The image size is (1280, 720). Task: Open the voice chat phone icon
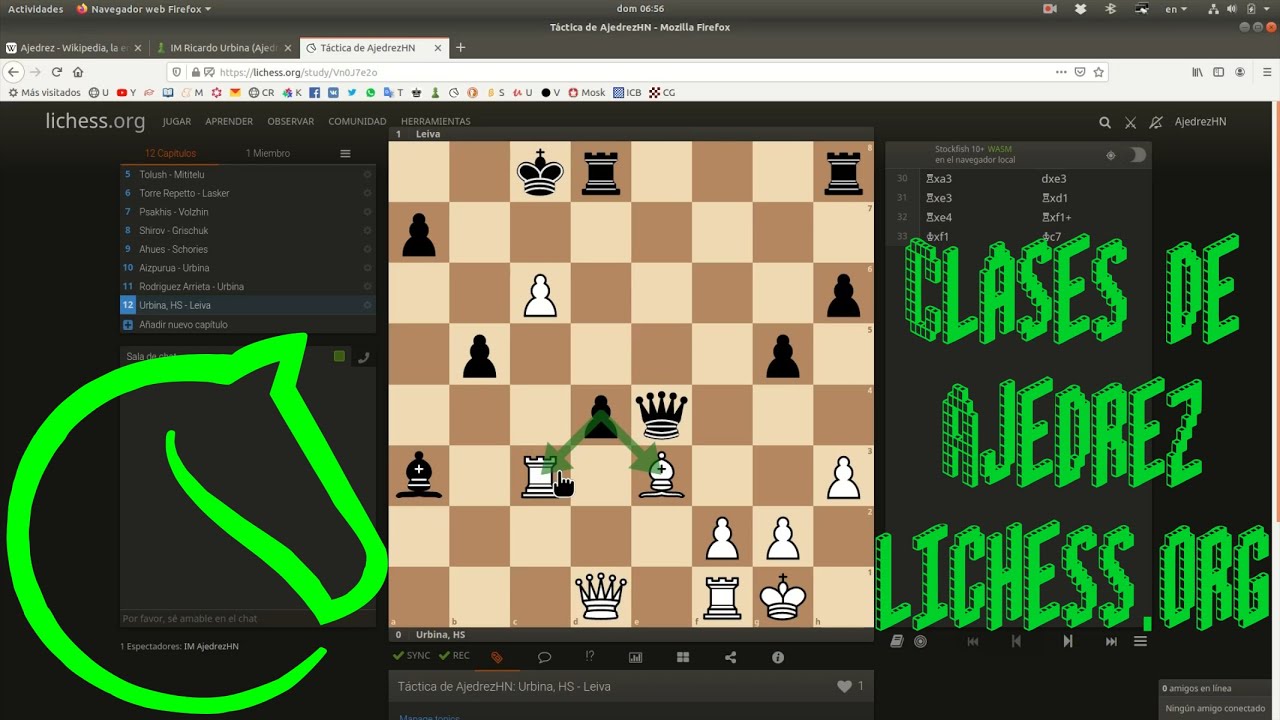[363, 356]
